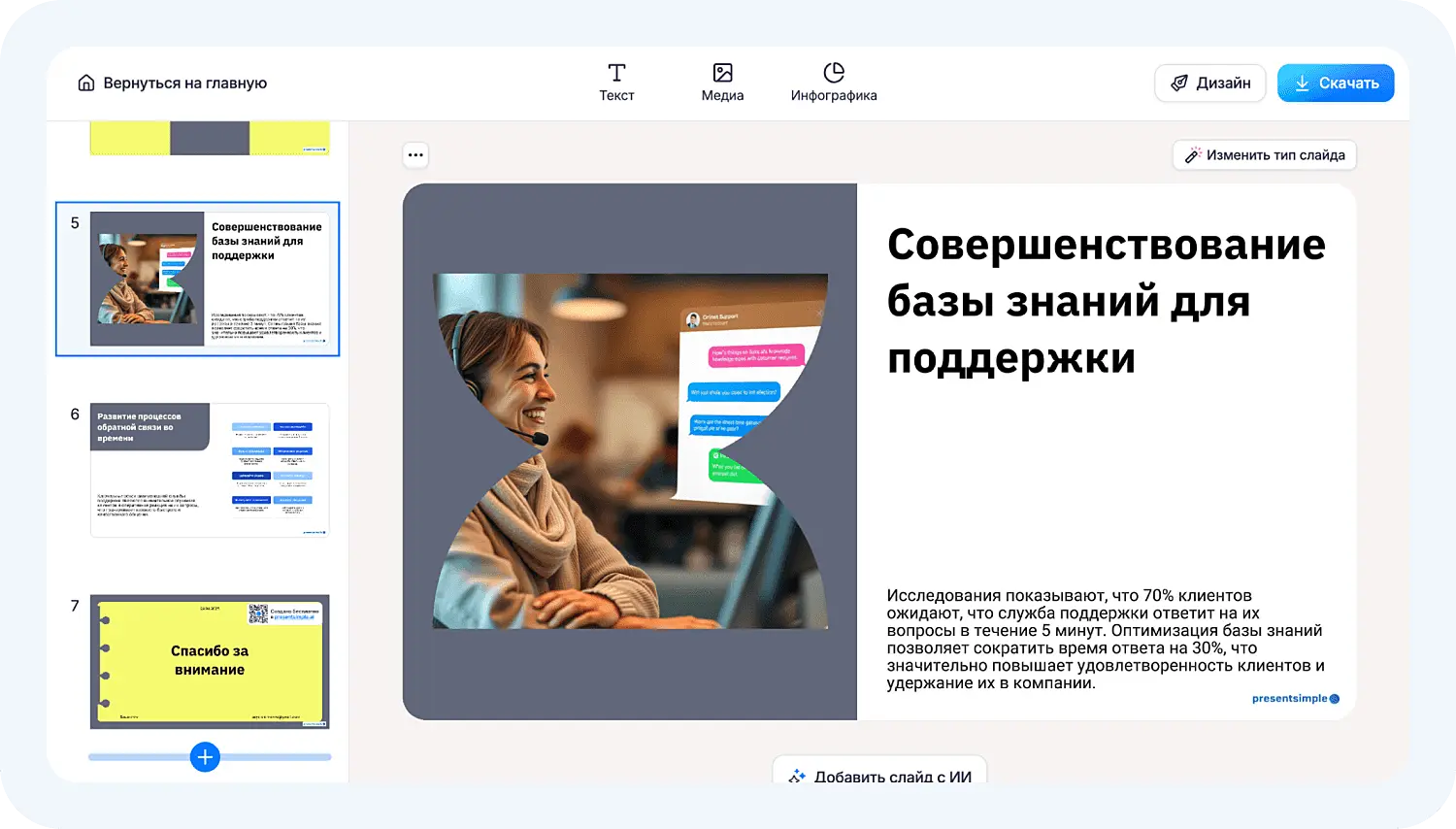The width and height of the screenshot is (1456, 829).
Task: Click the blue plus add-slide icon
Action: coord(205,757)
